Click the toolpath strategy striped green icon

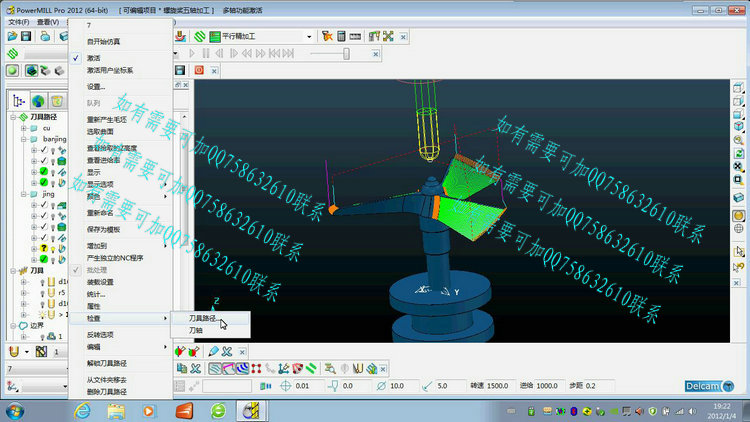pyautogui.click(x=200, y=36)
